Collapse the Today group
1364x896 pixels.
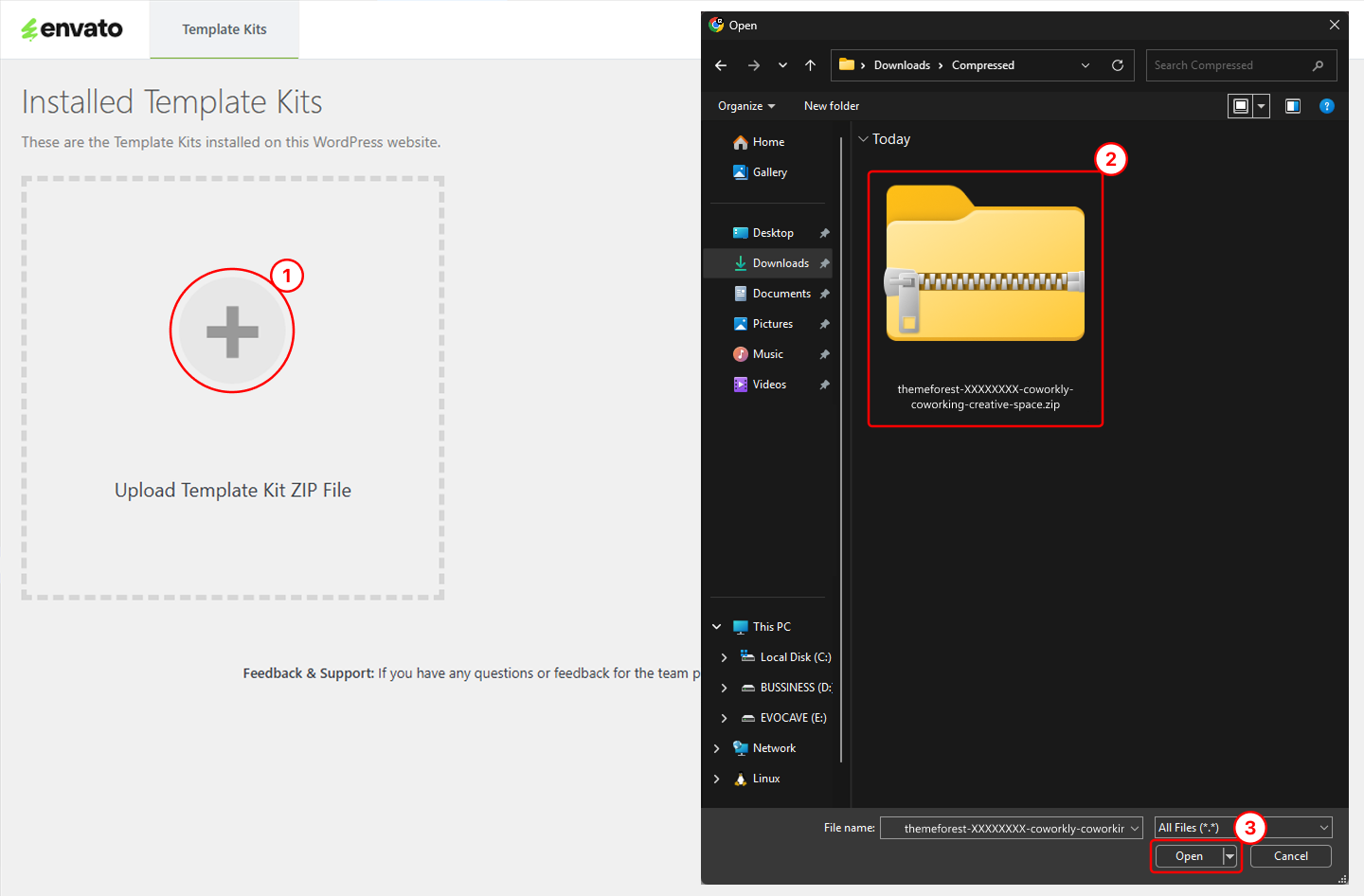tap(863, 139)
